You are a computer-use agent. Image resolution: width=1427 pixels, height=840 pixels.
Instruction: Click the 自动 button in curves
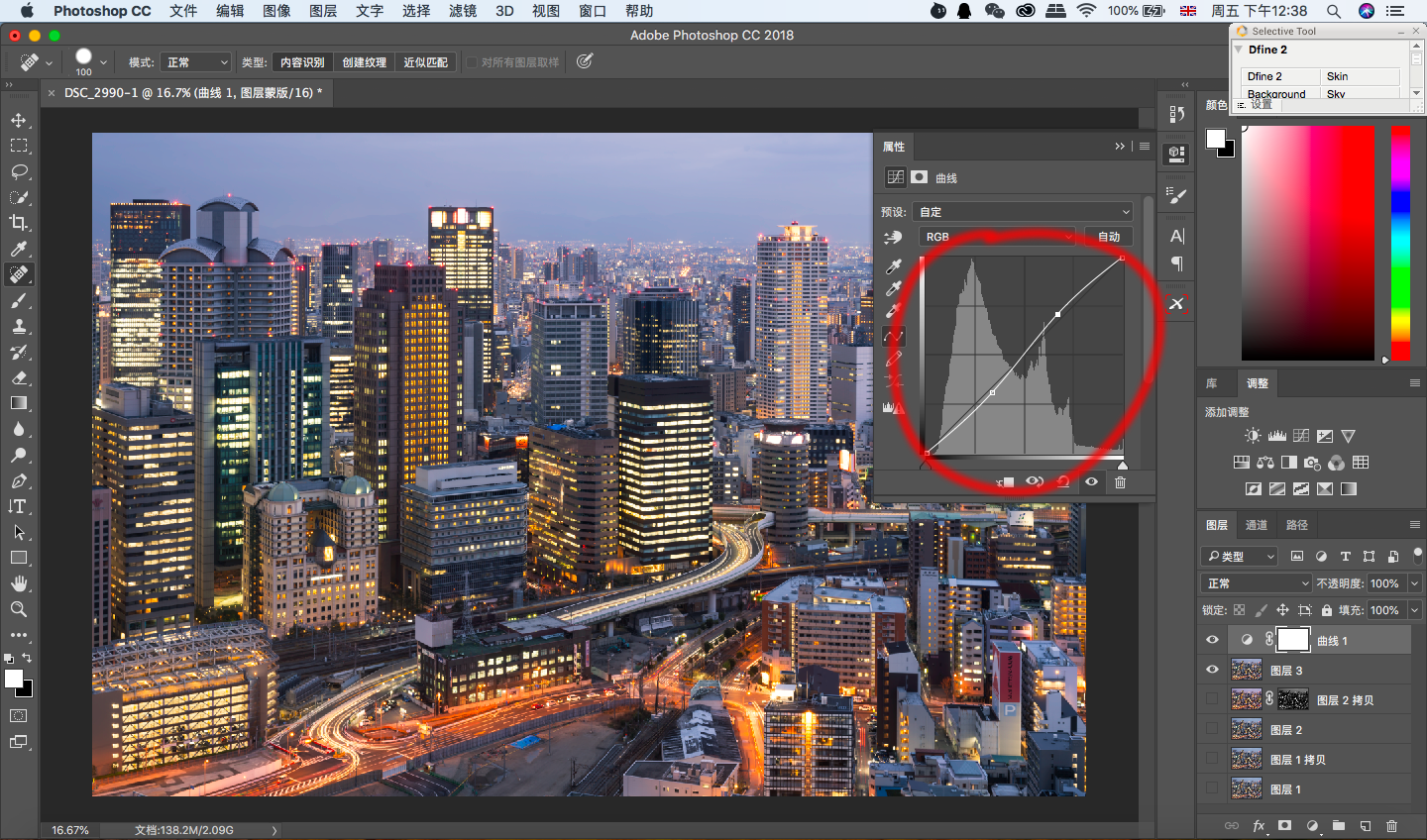click(1109, 237)
